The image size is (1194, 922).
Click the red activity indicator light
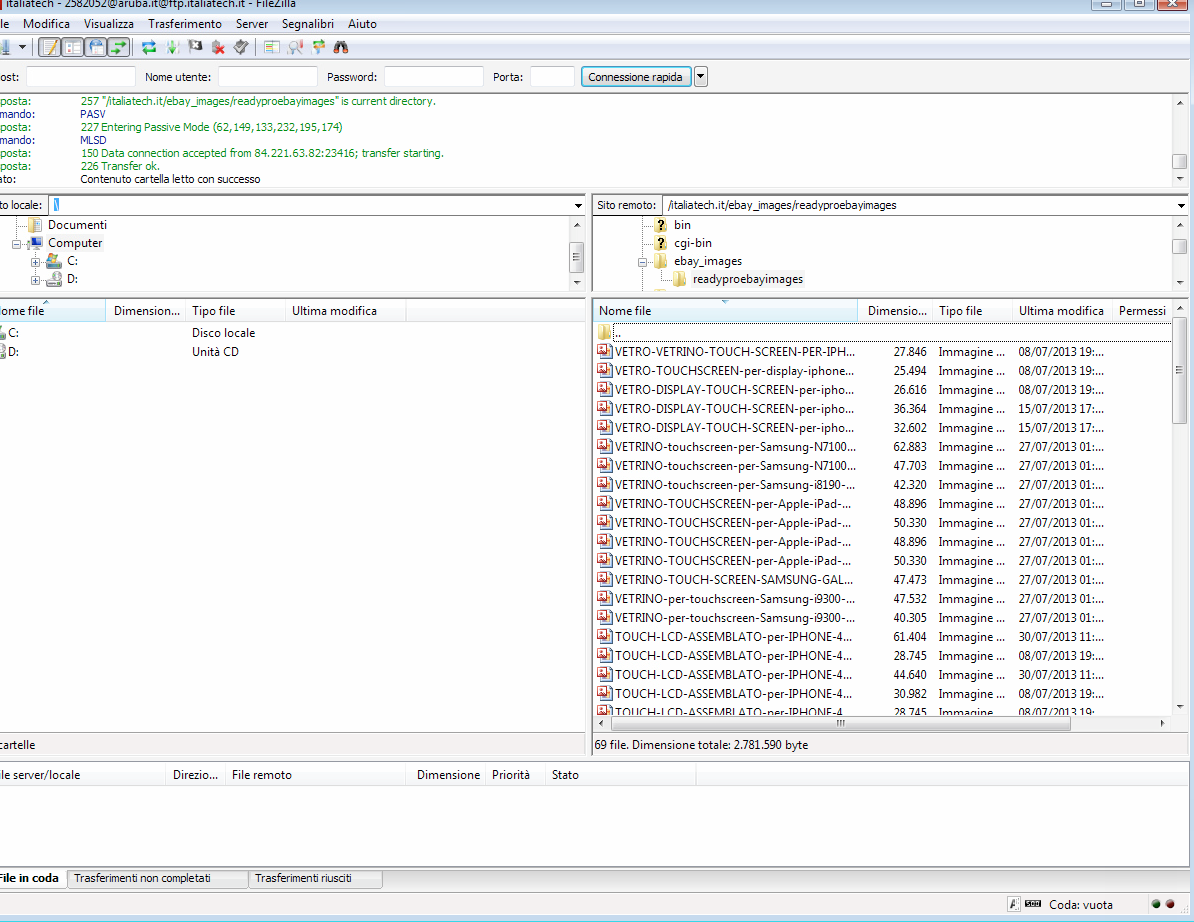[1170, 904]
